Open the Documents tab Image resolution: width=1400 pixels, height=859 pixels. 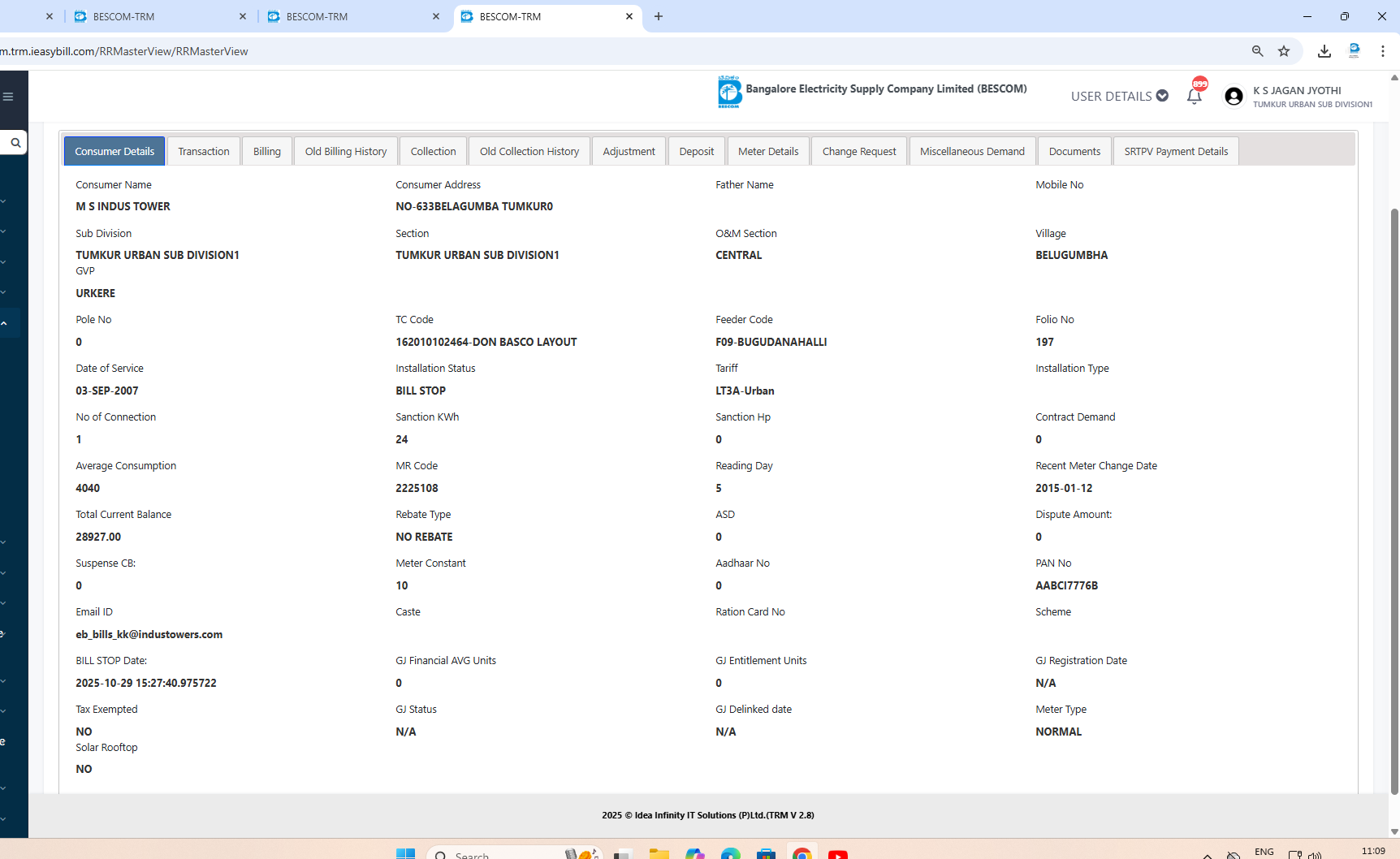[x=1075, y=151]
